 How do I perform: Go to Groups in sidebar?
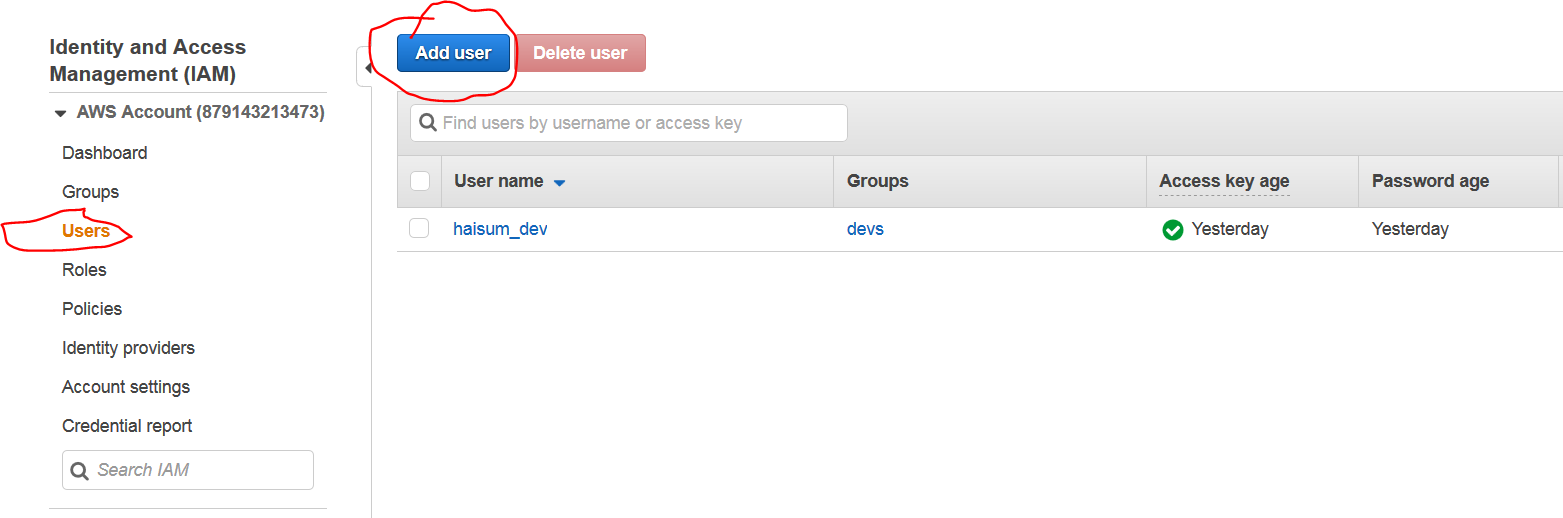90,192
